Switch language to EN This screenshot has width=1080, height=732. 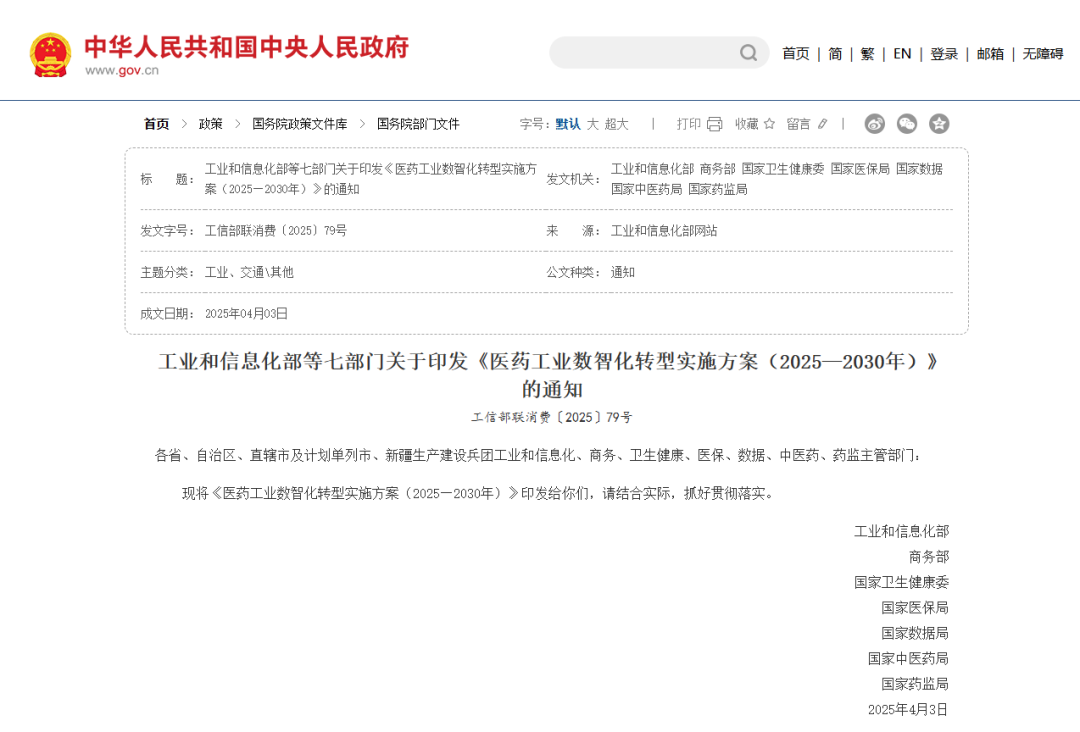point(902,54)
